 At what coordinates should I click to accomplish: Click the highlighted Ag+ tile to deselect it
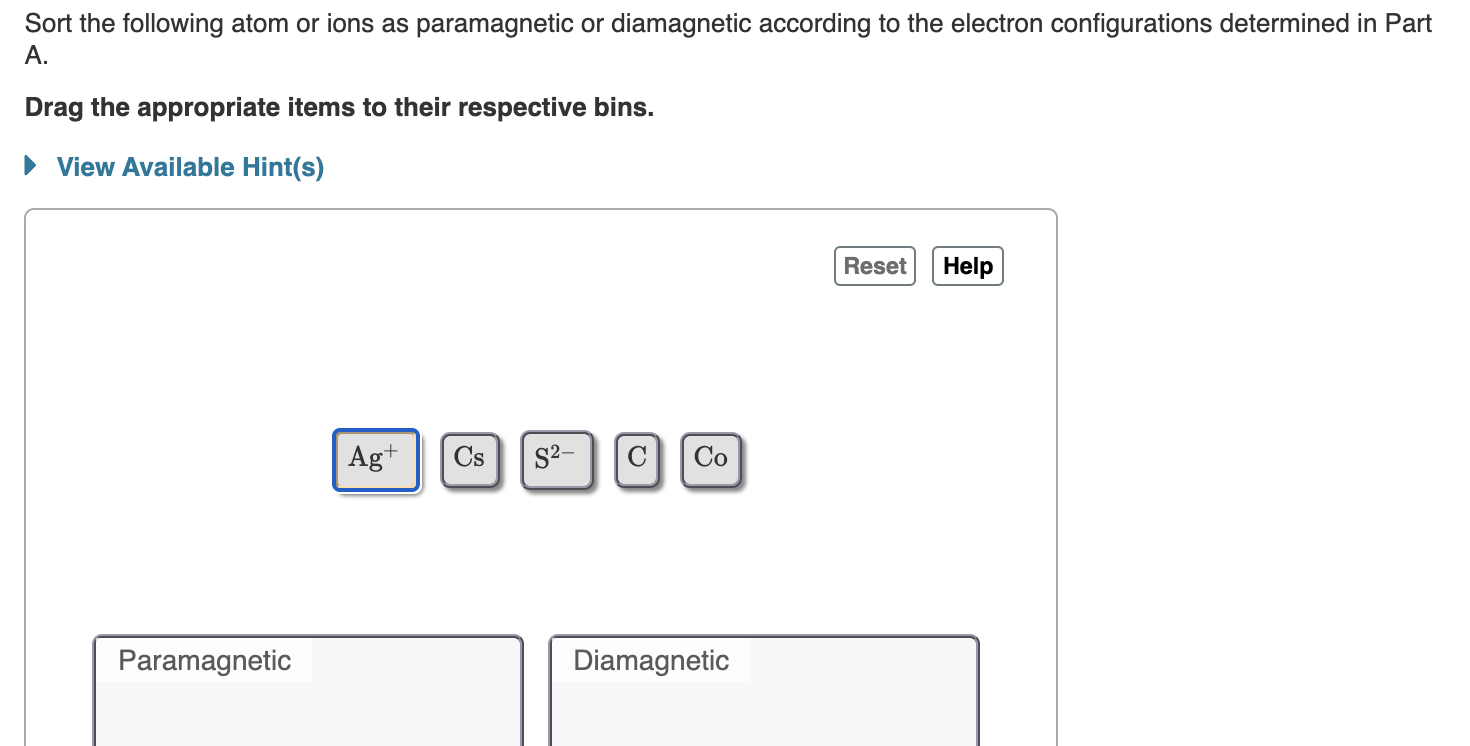point(375,459)
